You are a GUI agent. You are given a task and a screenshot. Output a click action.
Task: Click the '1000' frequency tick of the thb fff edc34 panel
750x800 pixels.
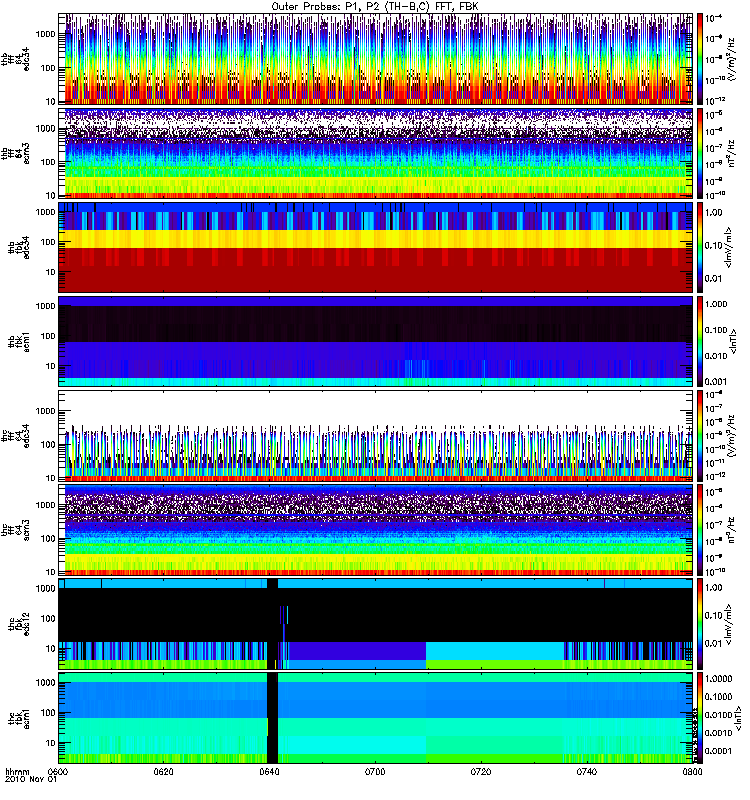point(45,34)
